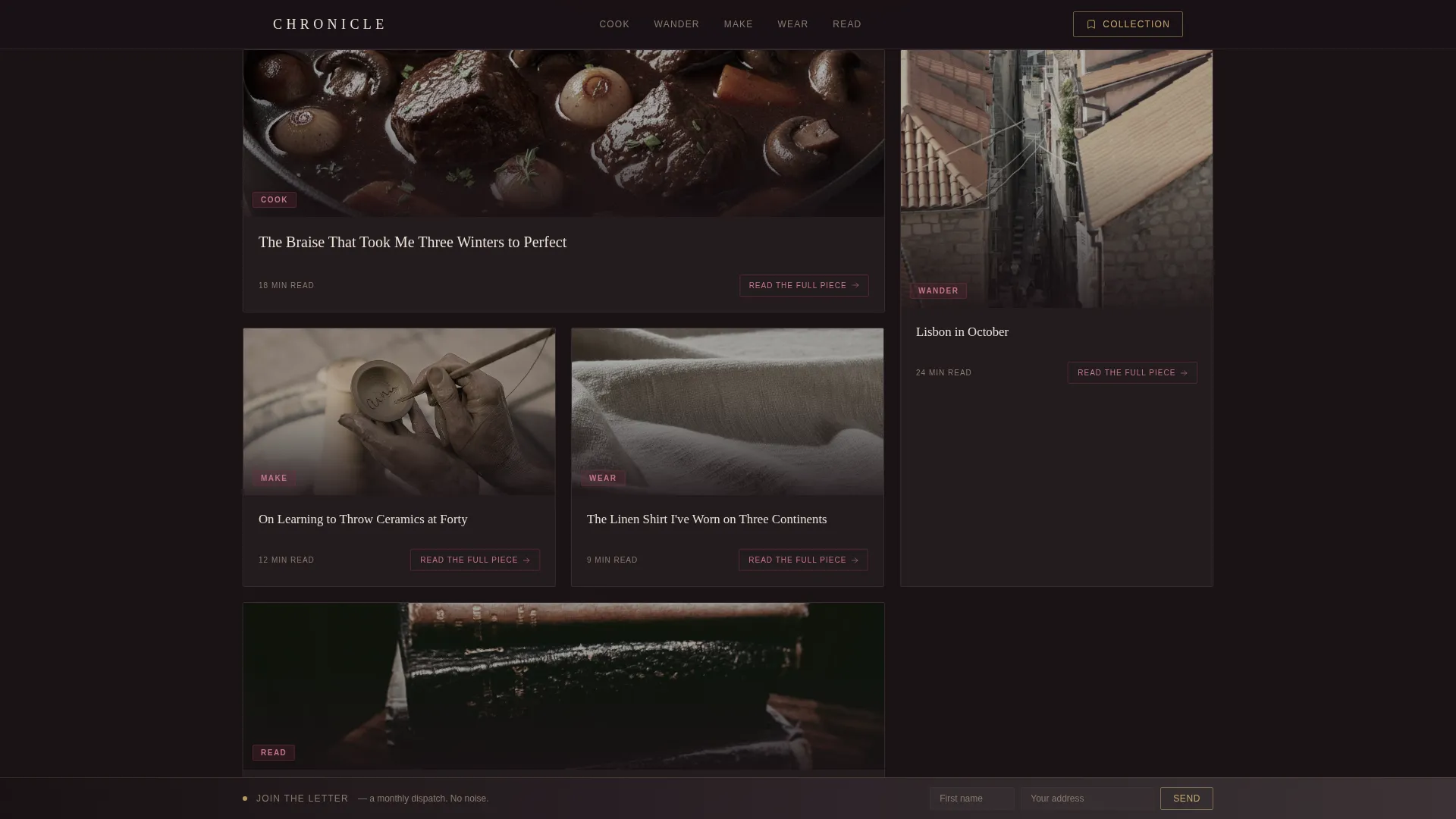Image resolution: width=1456 pixels, height=819 pixels.
Task: Read the full piece for the Linen Shirt article
Action: coord(803,560)
